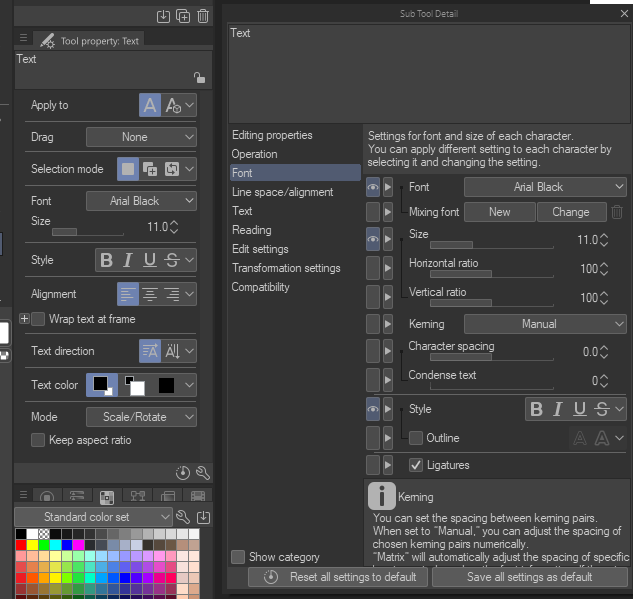Click the wrench settings icon in Tool property

pyautogui.click(x=203, y=473)
